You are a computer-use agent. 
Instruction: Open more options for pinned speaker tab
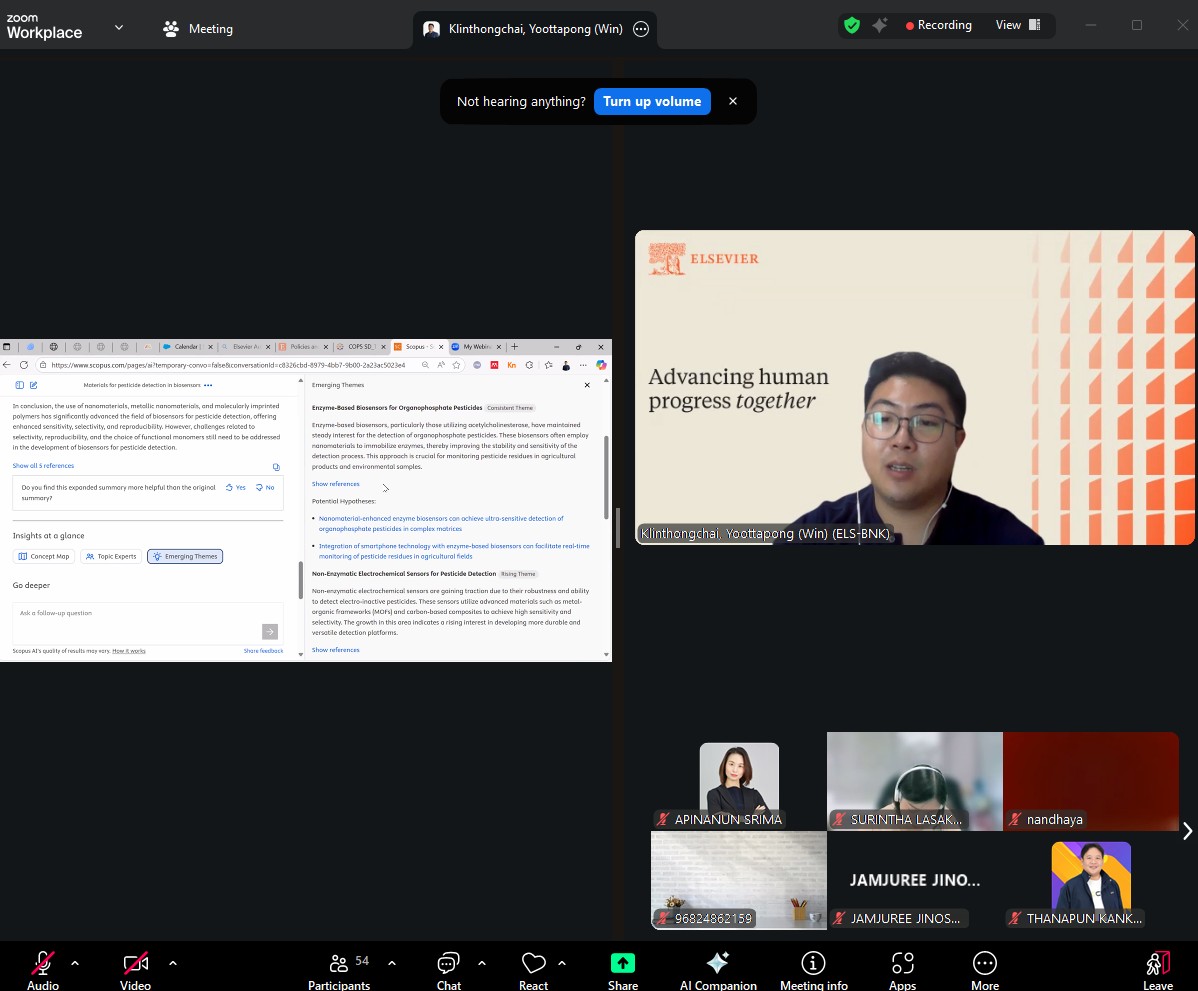[641, 29]
